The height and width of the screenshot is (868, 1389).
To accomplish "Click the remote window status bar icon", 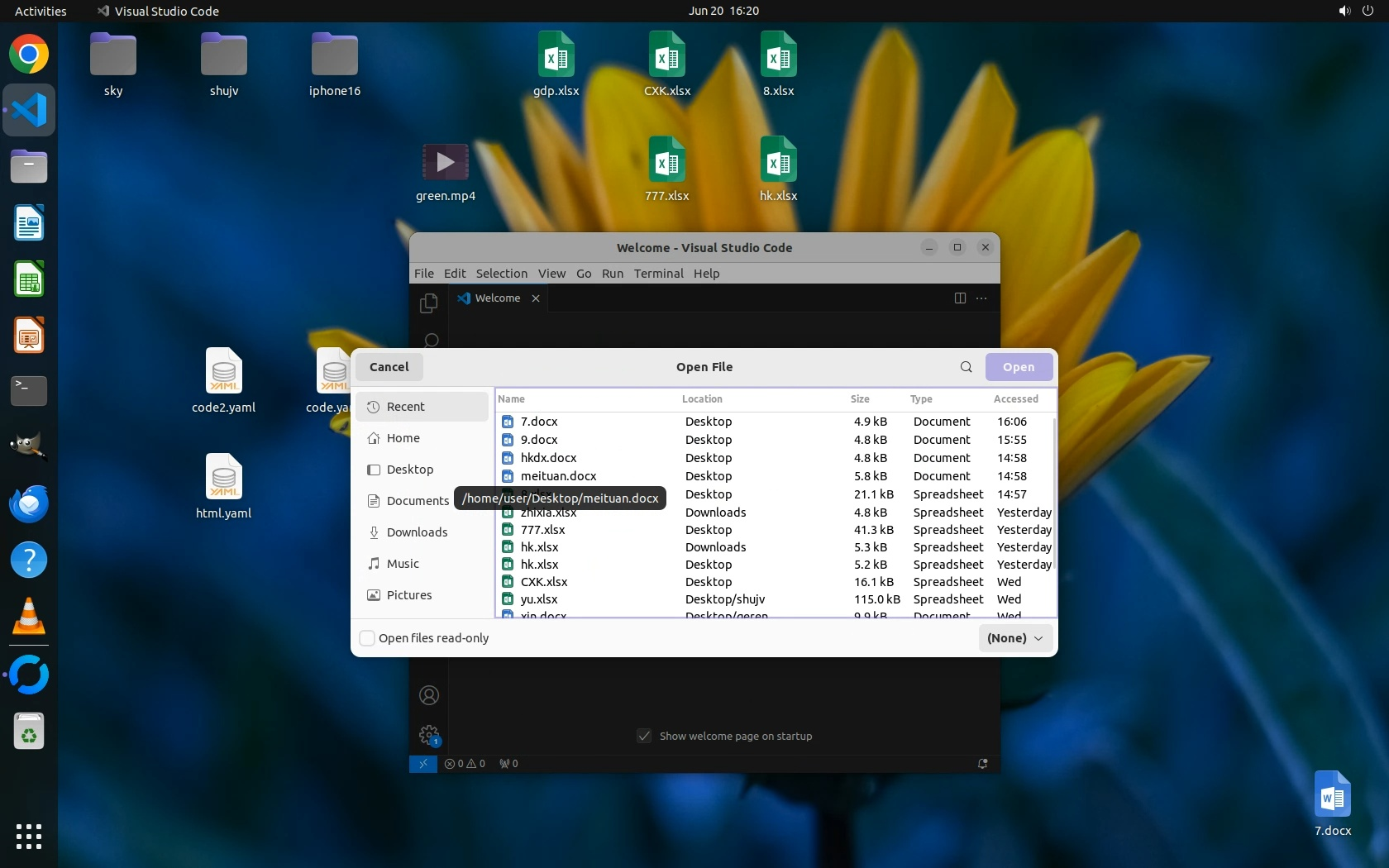I will pyautogui.click(x=422, y=764).
